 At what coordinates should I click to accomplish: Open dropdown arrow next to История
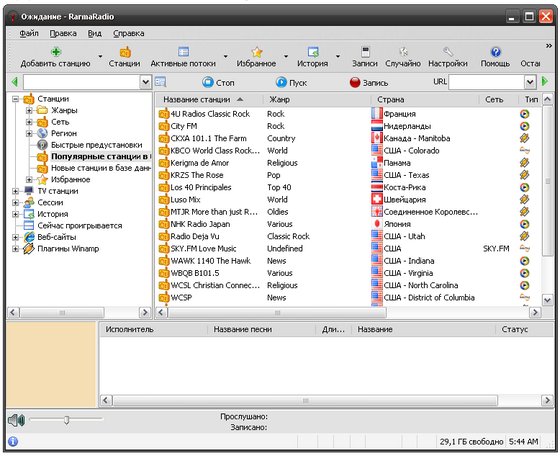(x=338, y=56)
